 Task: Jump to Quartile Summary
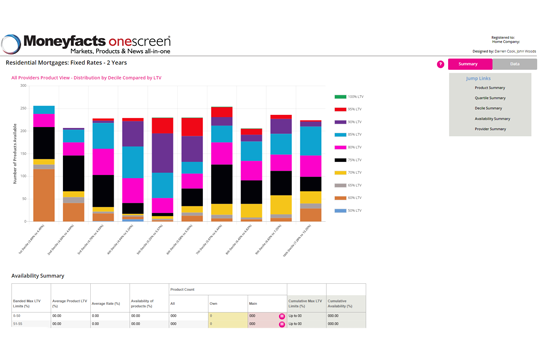[490, 98]
